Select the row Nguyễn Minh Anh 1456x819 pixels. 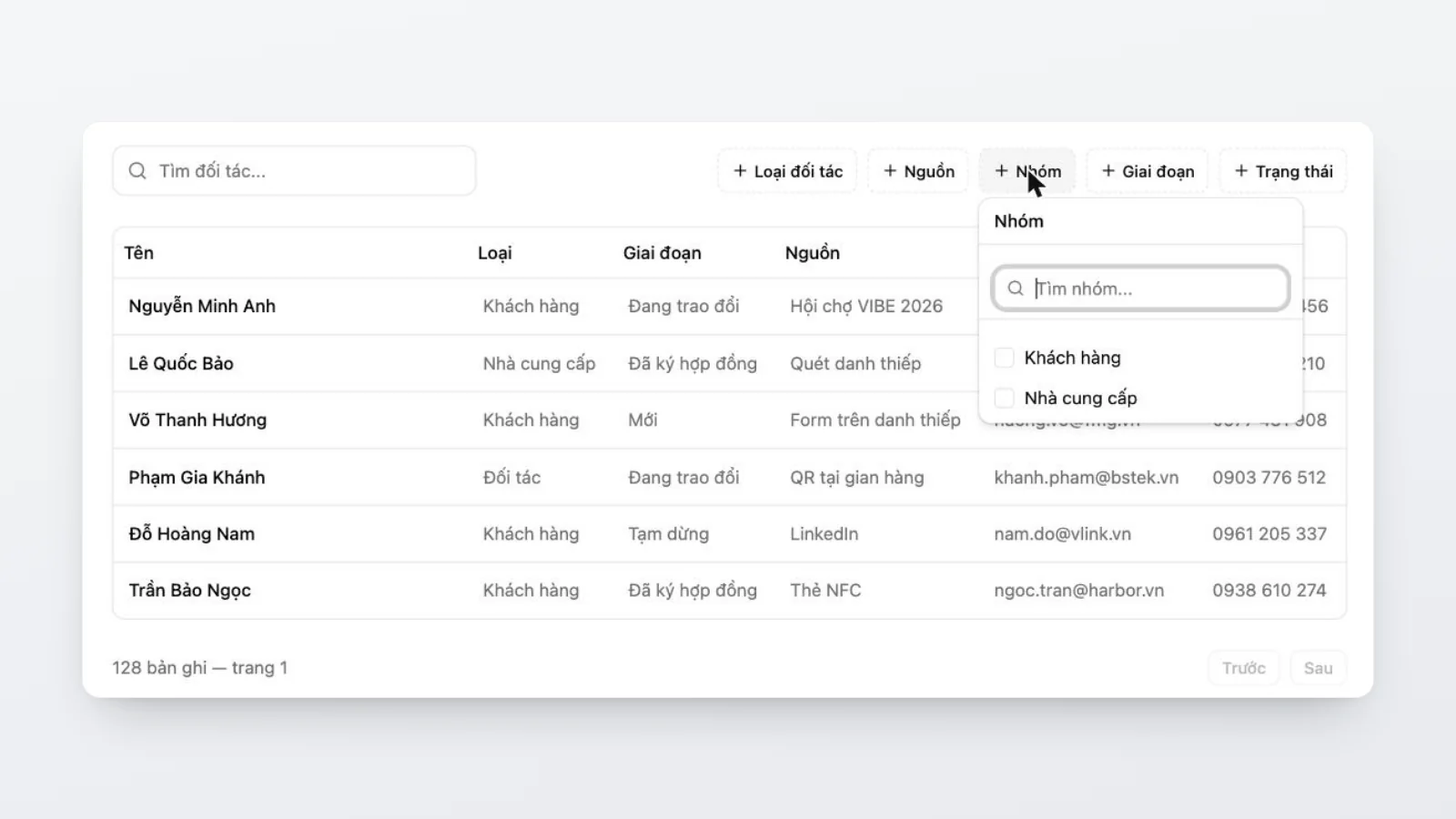[x=730, y=306]
